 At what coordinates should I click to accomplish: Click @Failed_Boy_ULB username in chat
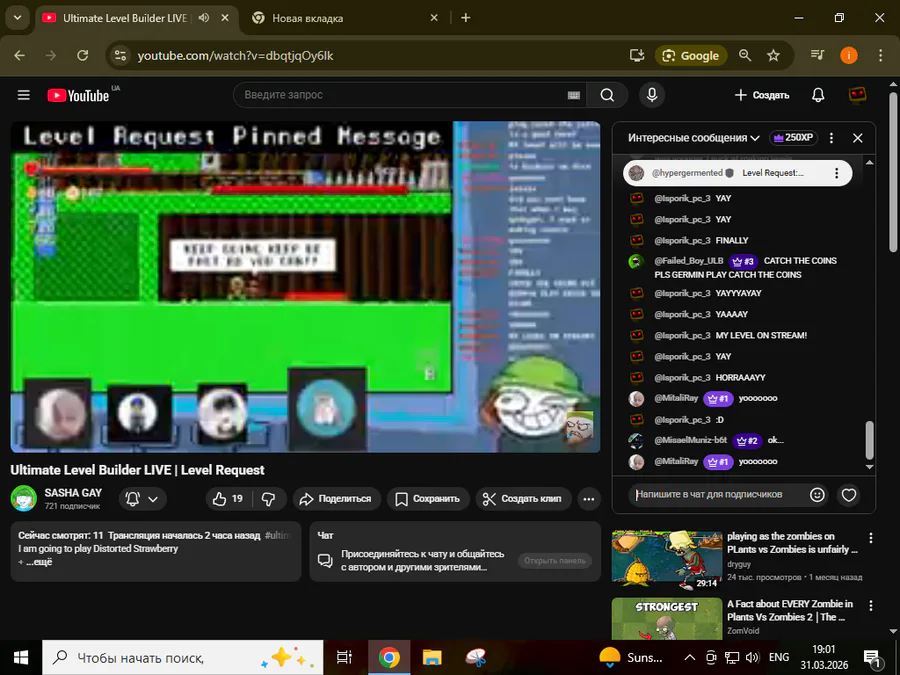click(689, 261)
